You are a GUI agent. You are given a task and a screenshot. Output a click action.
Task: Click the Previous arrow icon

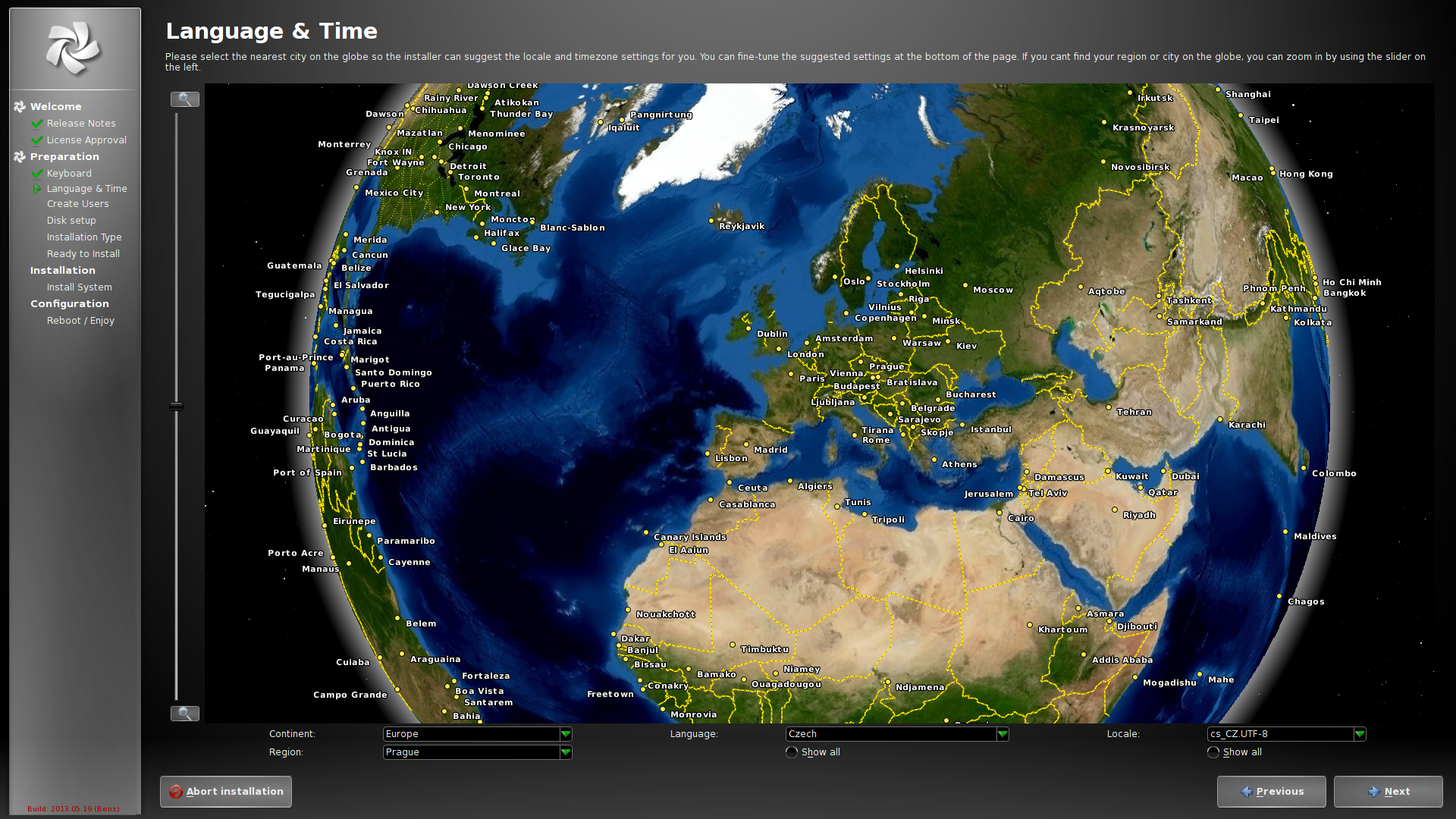[x=1246, y=792]
